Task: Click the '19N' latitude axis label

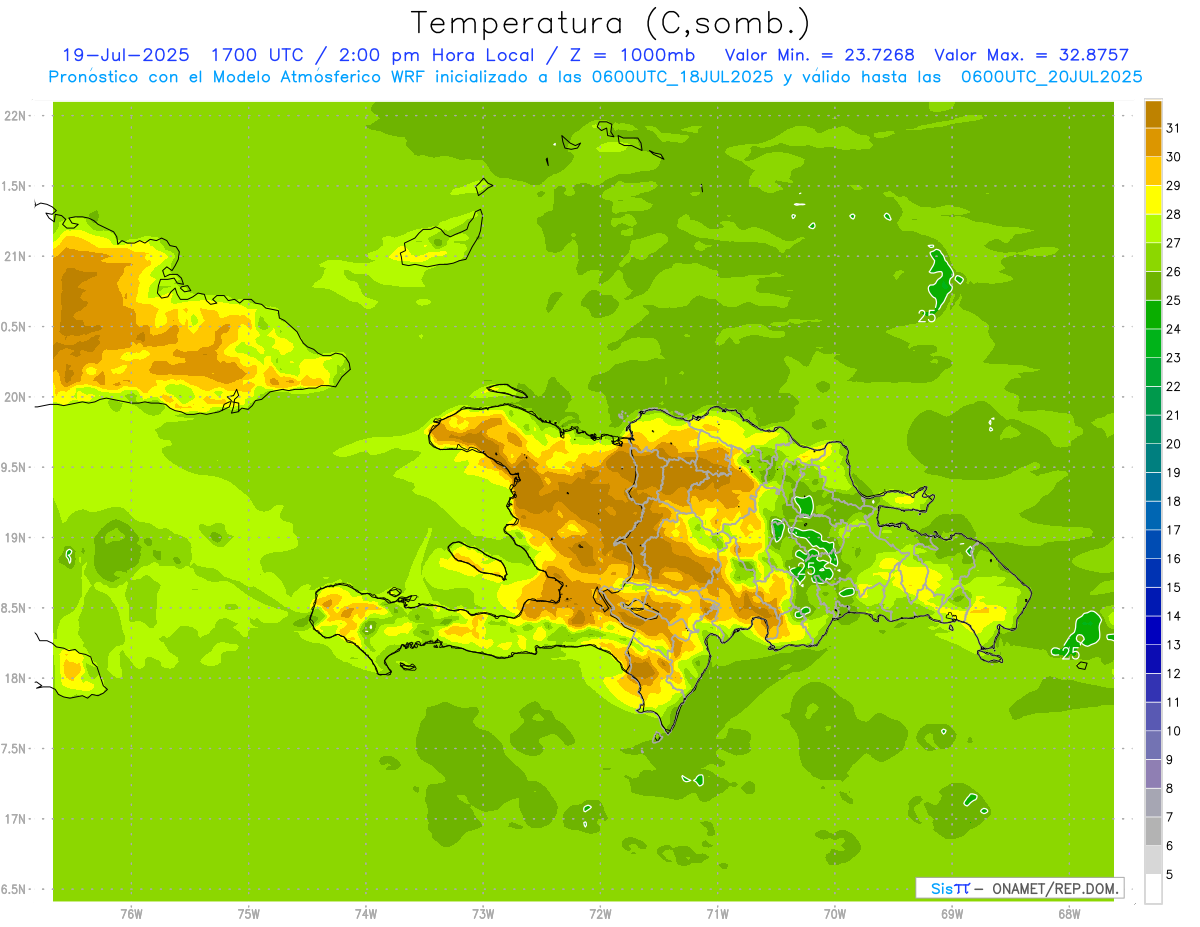Action: pyautogui.click(x=16, y=538)
